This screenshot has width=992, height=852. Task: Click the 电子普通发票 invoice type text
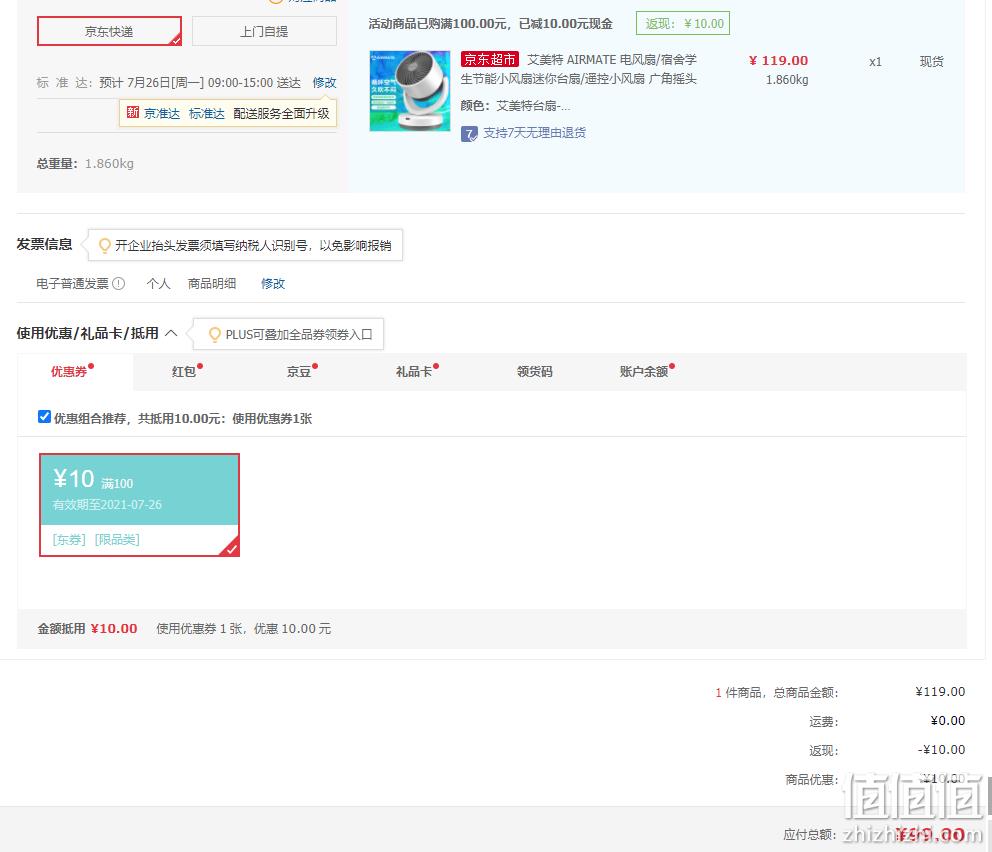pos(72,283)
